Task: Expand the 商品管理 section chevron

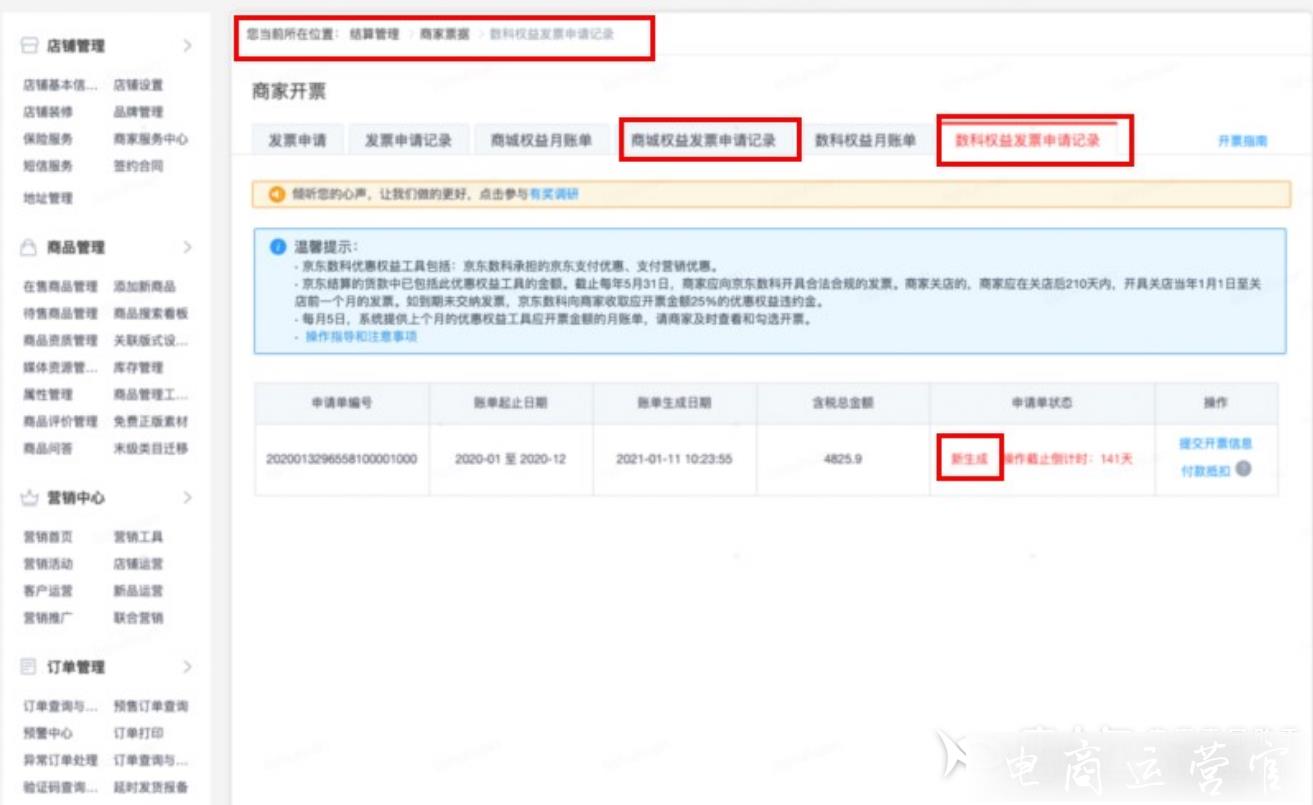Action: coord(187,247)
